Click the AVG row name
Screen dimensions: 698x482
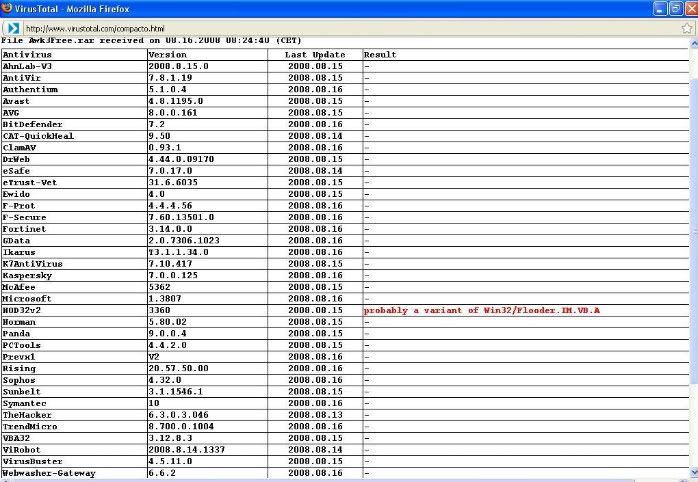coord(11,113)
